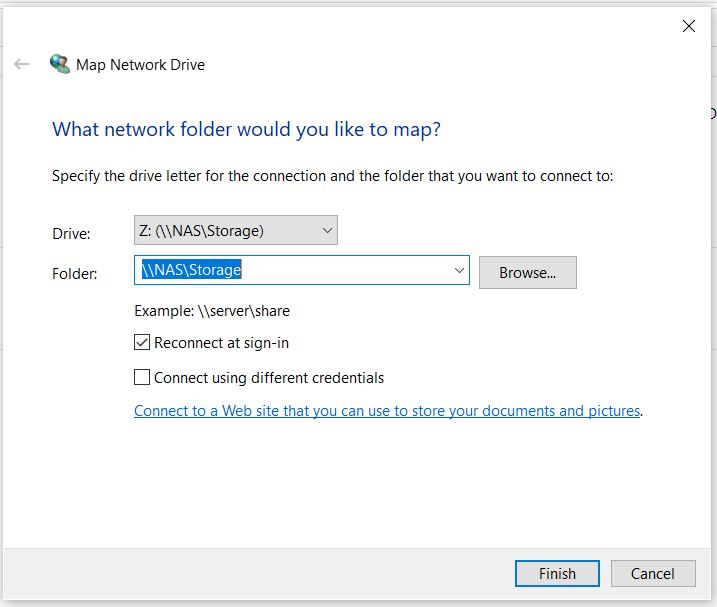Image resolution: width=717 pixels, height=607 pixels.
Task: Click the 'Map Network Drive' title text
Action: [x=140, y=65]
